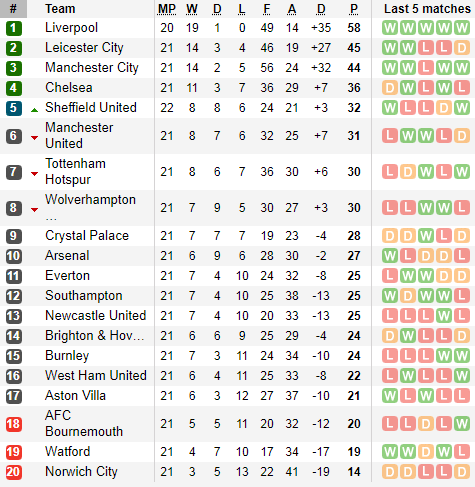The height and width of the screenshot is (487, 475).
Task: Click Sheffield United's blue position 5 badge
Action: tap(14, 108)
